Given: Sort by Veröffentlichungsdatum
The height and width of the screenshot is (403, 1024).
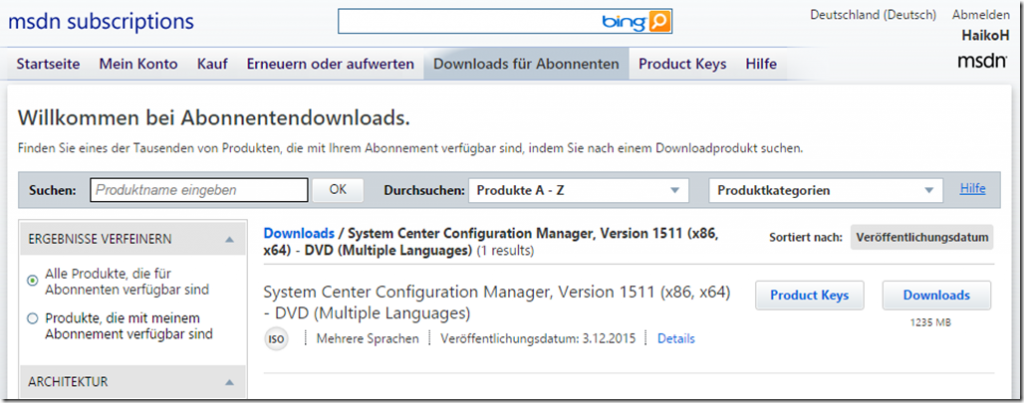Looking at the screenshot, I should point(922,237).
